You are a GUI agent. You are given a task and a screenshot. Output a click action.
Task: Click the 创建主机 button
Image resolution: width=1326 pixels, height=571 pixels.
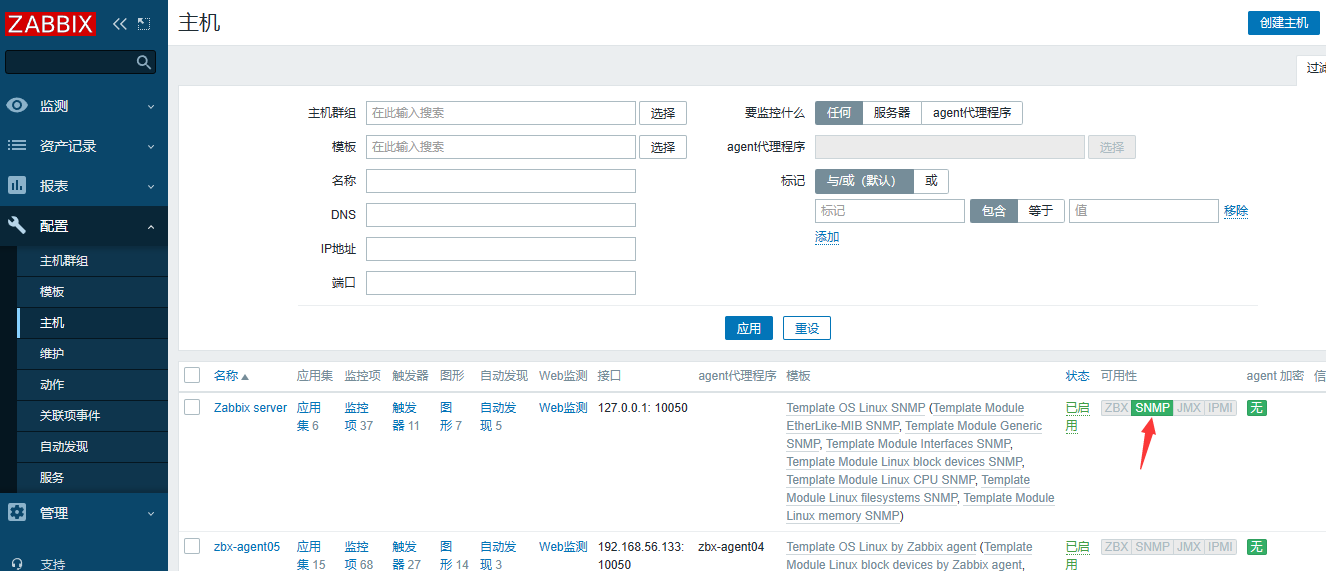pyautogui.click(x=1284, y=23)
